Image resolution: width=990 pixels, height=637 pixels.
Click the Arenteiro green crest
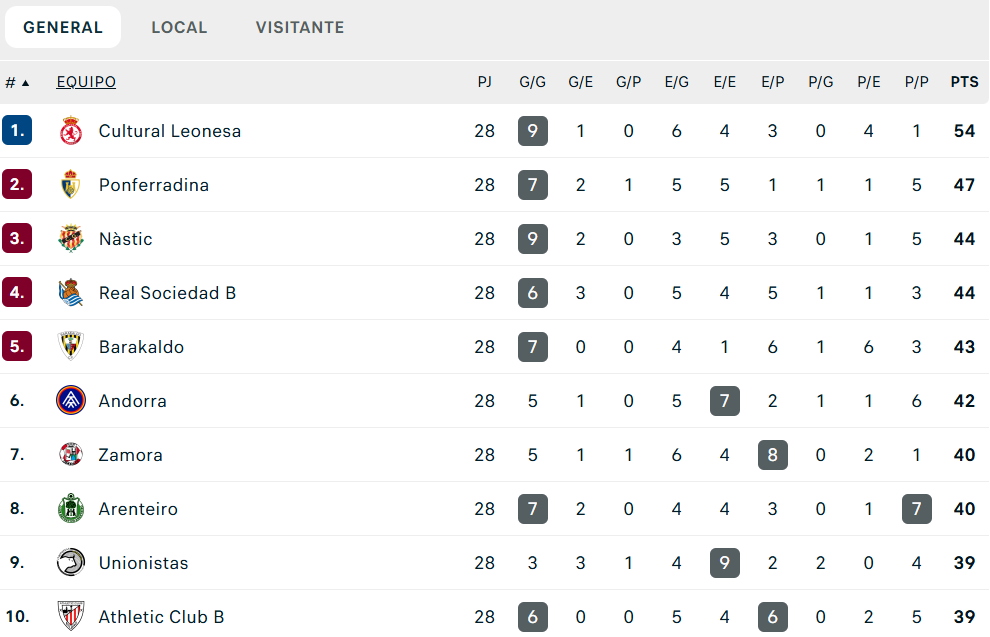click(71, 509)
